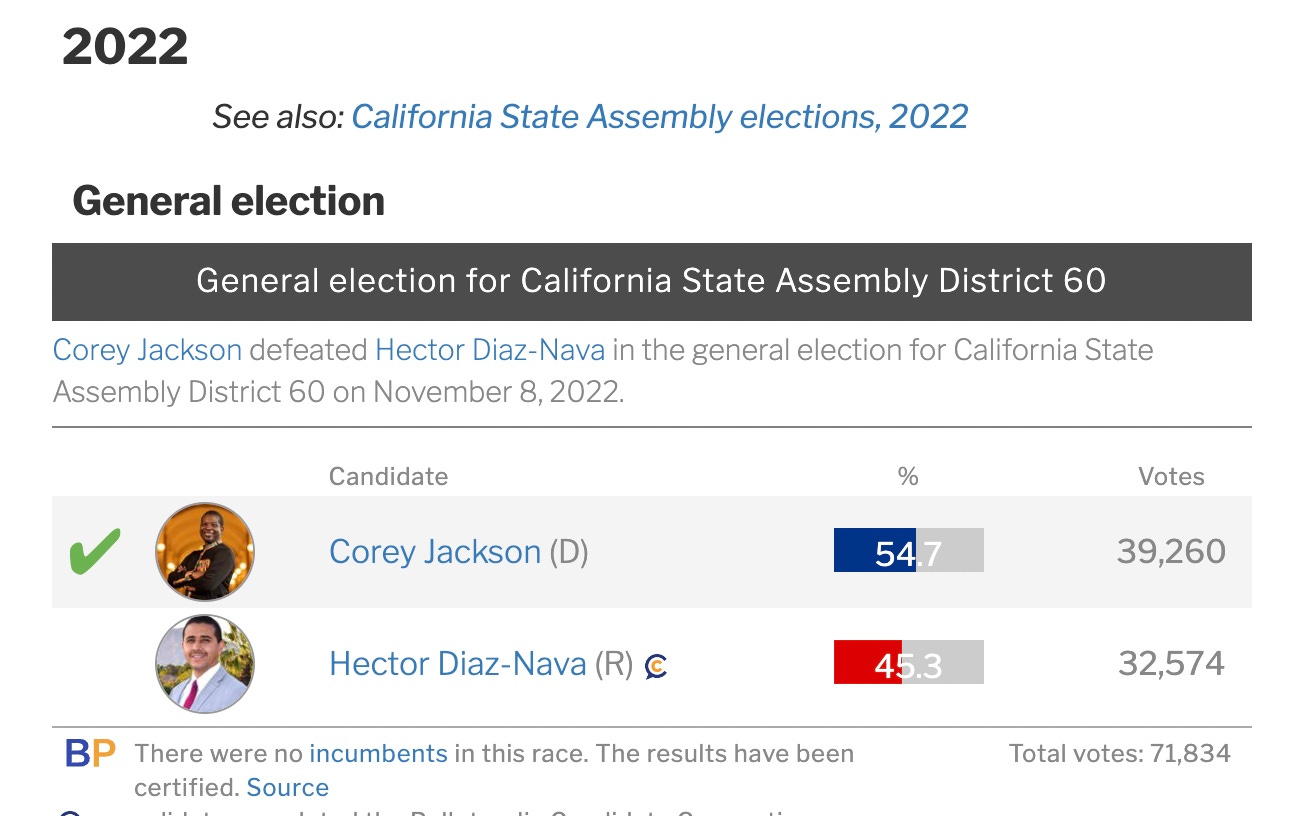
Task: Click the 2022 section heading
Action: point(125,47)
